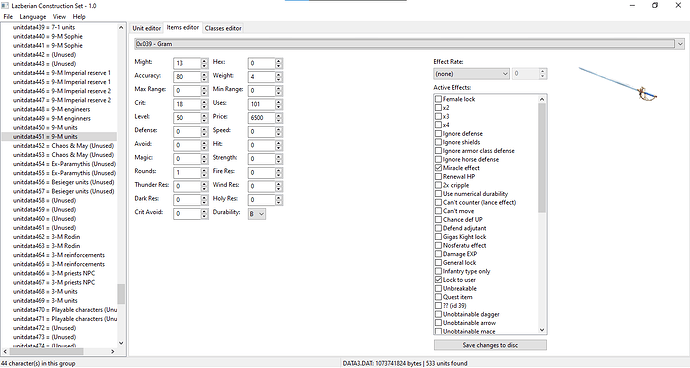
Task: Select unitdata450 = 9-M units
Action: (x=45, y=128)
